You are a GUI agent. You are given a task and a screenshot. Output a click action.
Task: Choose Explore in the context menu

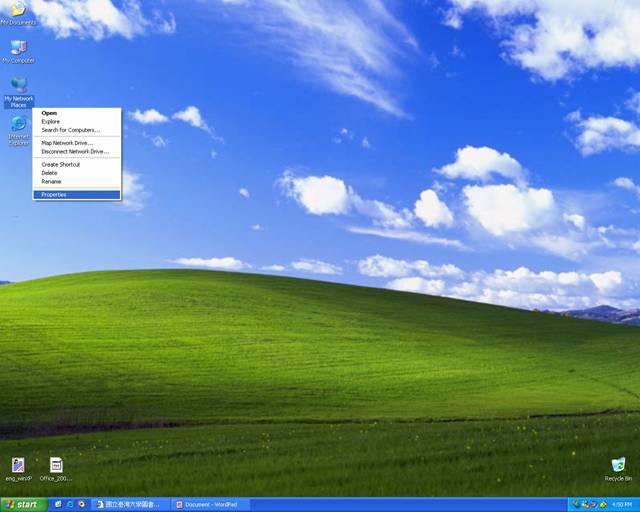click(x=77, y=122)
